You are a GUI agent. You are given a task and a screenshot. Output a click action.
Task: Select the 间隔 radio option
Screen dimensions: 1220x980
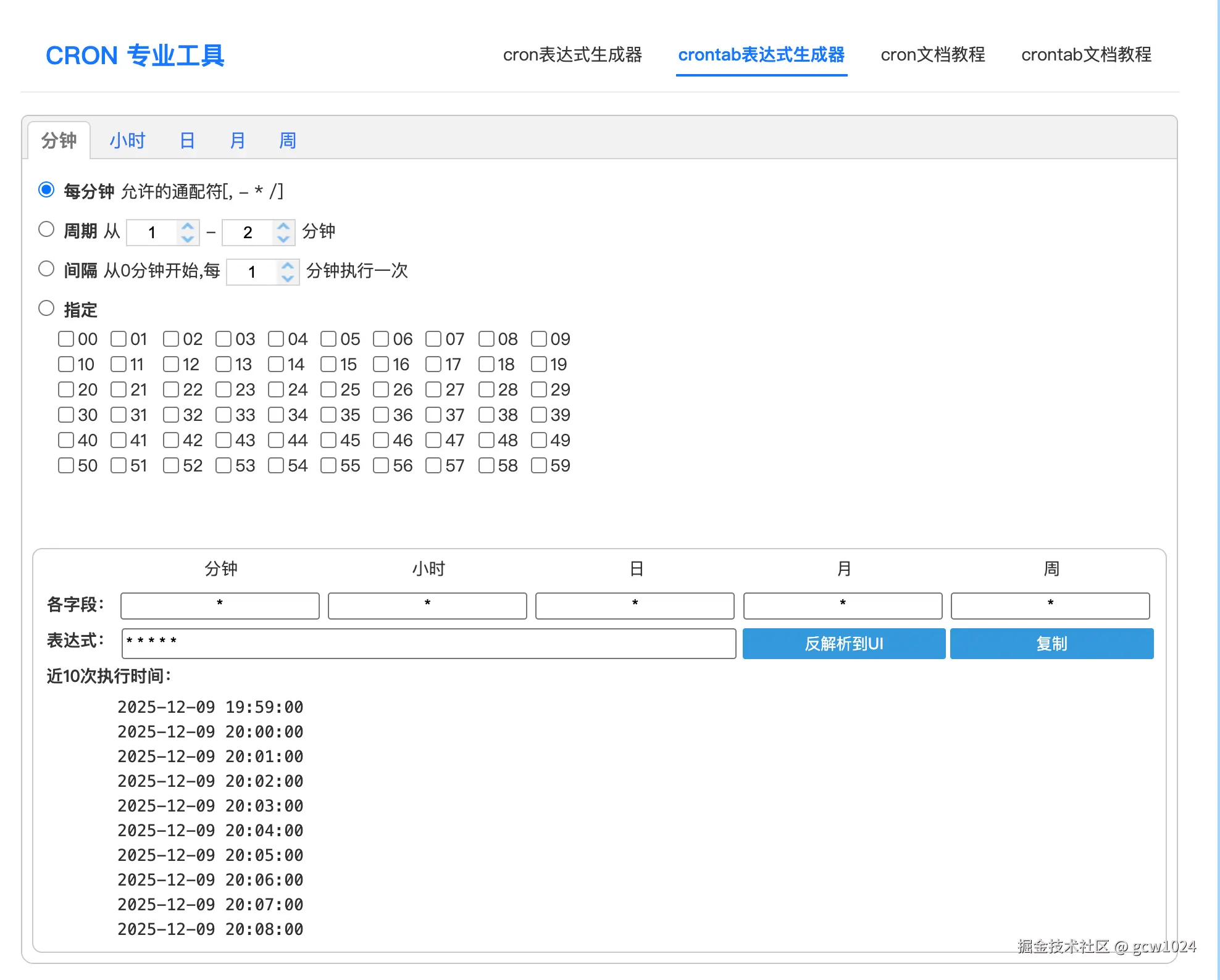click(46, 268)
